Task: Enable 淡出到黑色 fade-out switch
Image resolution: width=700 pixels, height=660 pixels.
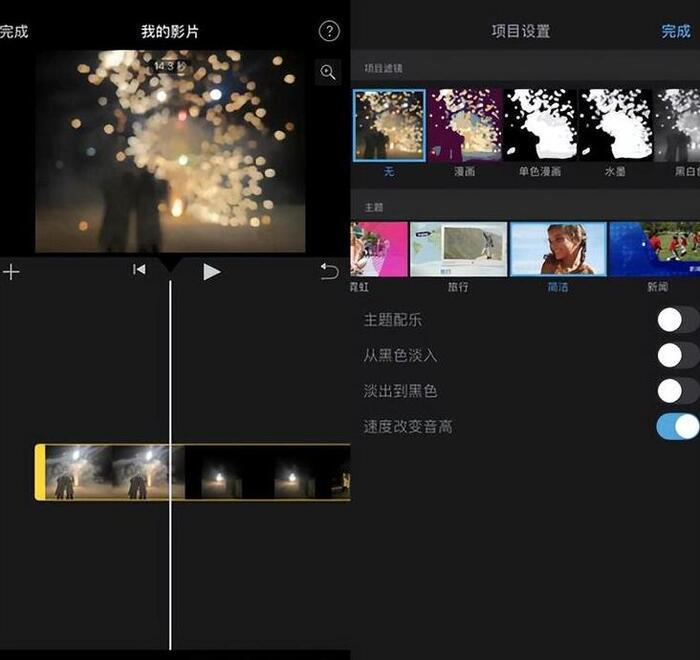Action: coord(677,391)
